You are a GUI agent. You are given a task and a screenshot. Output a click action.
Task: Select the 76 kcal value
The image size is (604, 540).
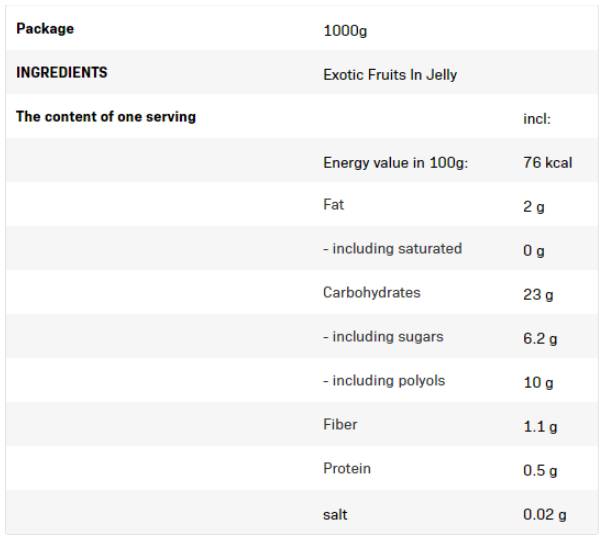tap(547, 162)
